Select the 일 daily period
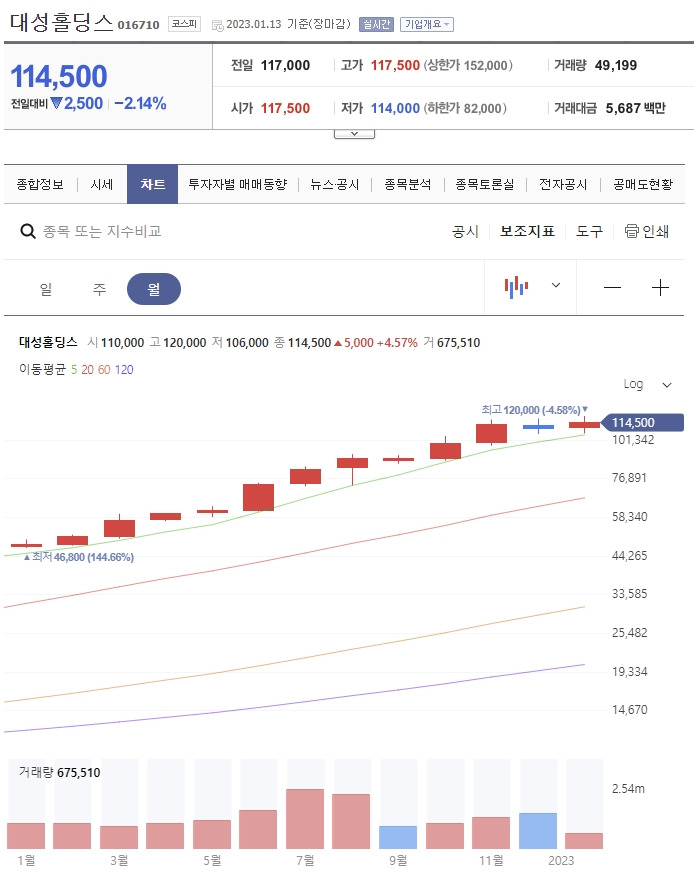 [46, 289]
